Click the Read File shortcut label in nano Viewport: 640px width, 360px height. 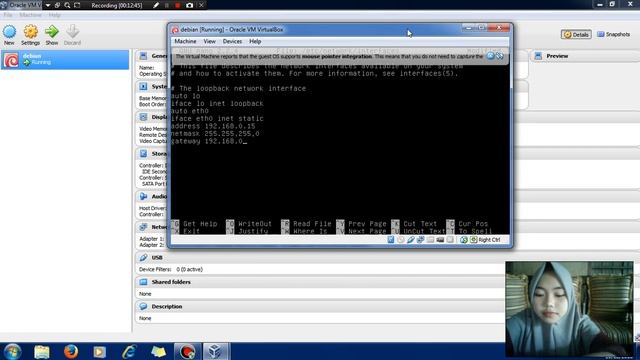tap(312, 224)
